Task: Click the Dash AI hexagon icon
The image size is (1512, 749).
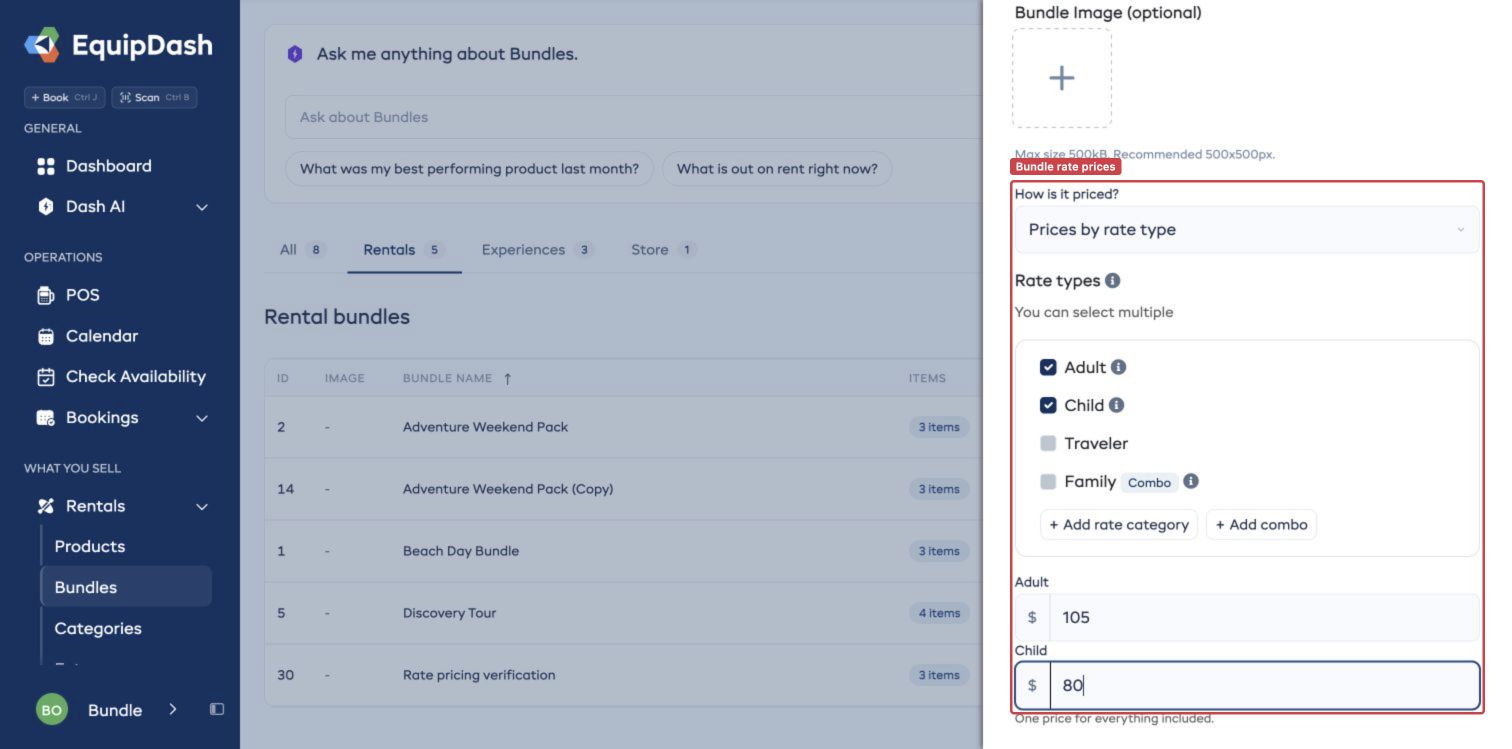Action: pyautogui.click(x=46, y=207)
